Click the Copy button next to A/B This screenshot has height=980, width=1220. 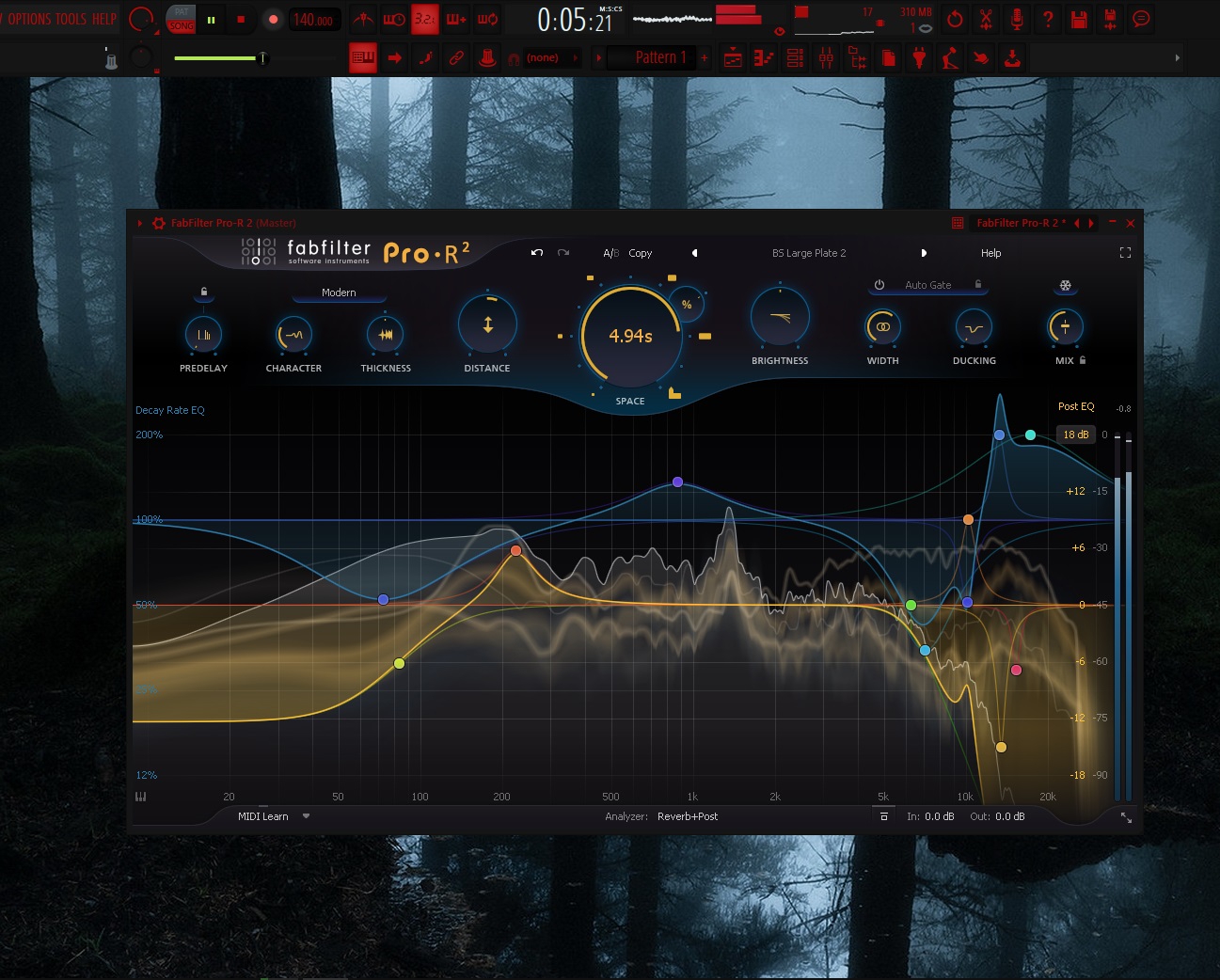click(x=640, y=253)
